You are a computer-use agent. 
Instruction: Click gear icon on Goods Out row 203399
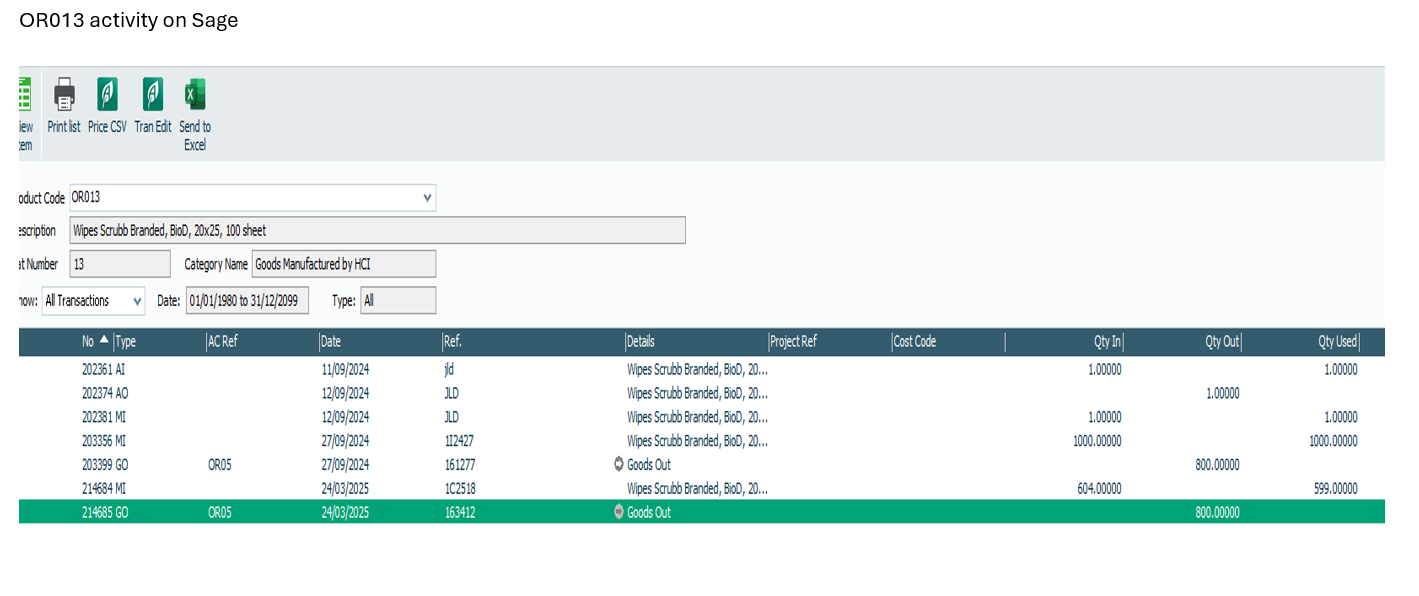pos(619,465)
